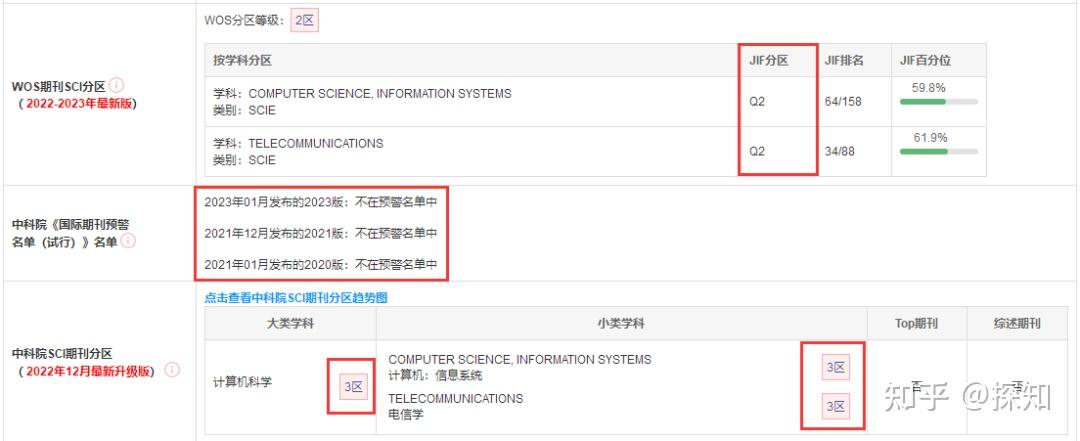
Task: Click the JIF百分位 column header
Action: pyautogui.click(x=925, y=61)
